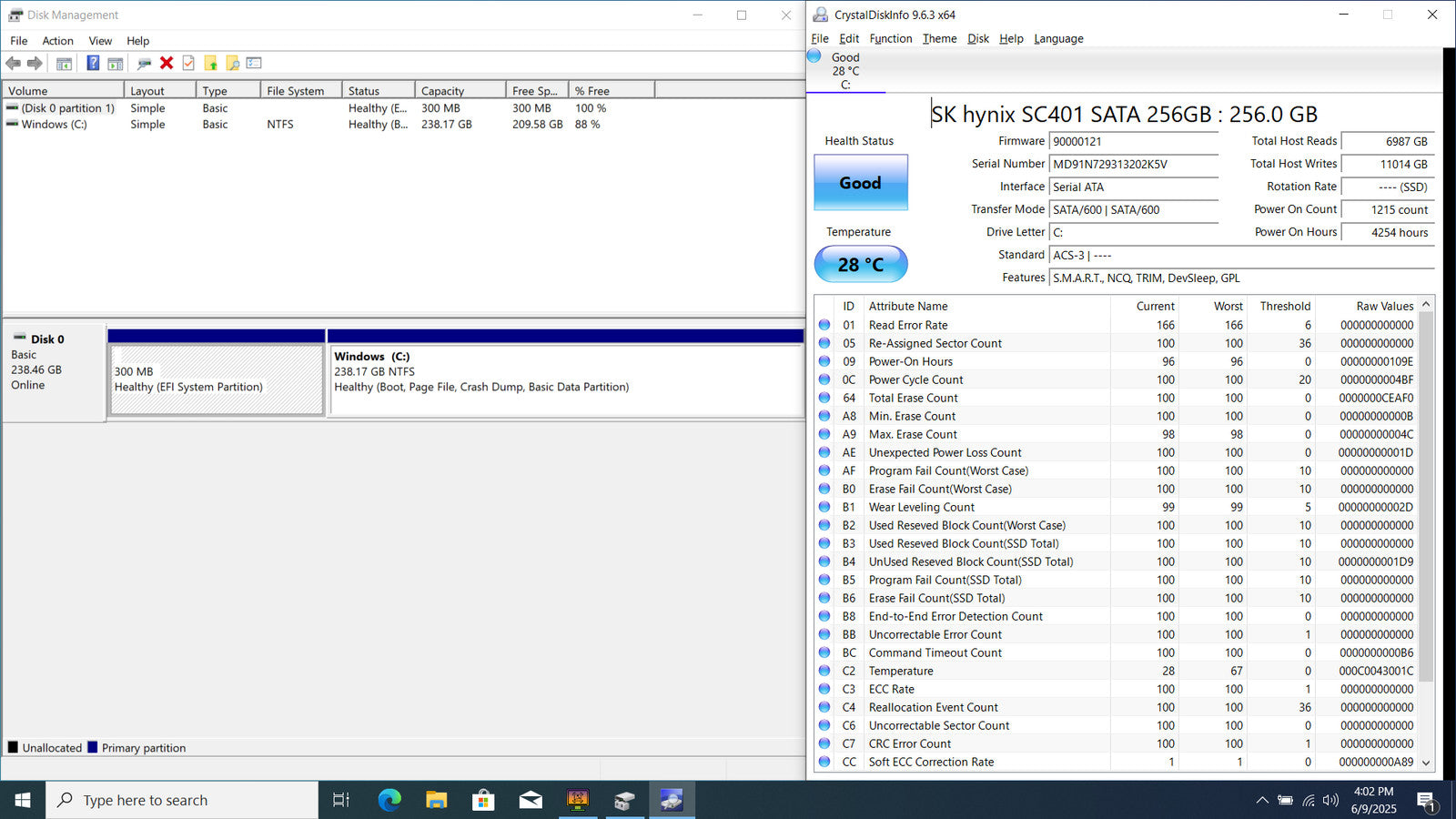Viewport: 1456px width, 819px height.
Task: Click the Serial Number field
Action: point(1134,164)
